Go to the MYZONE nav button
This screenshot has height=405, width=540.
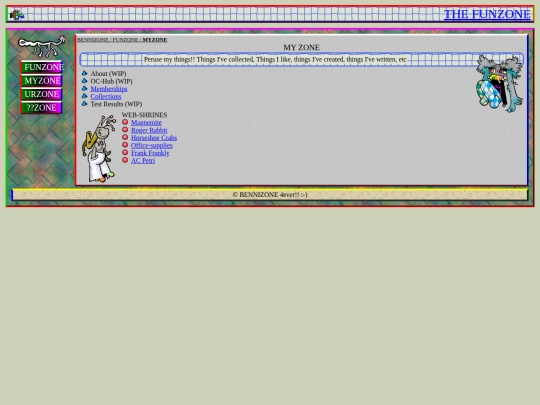41,81
